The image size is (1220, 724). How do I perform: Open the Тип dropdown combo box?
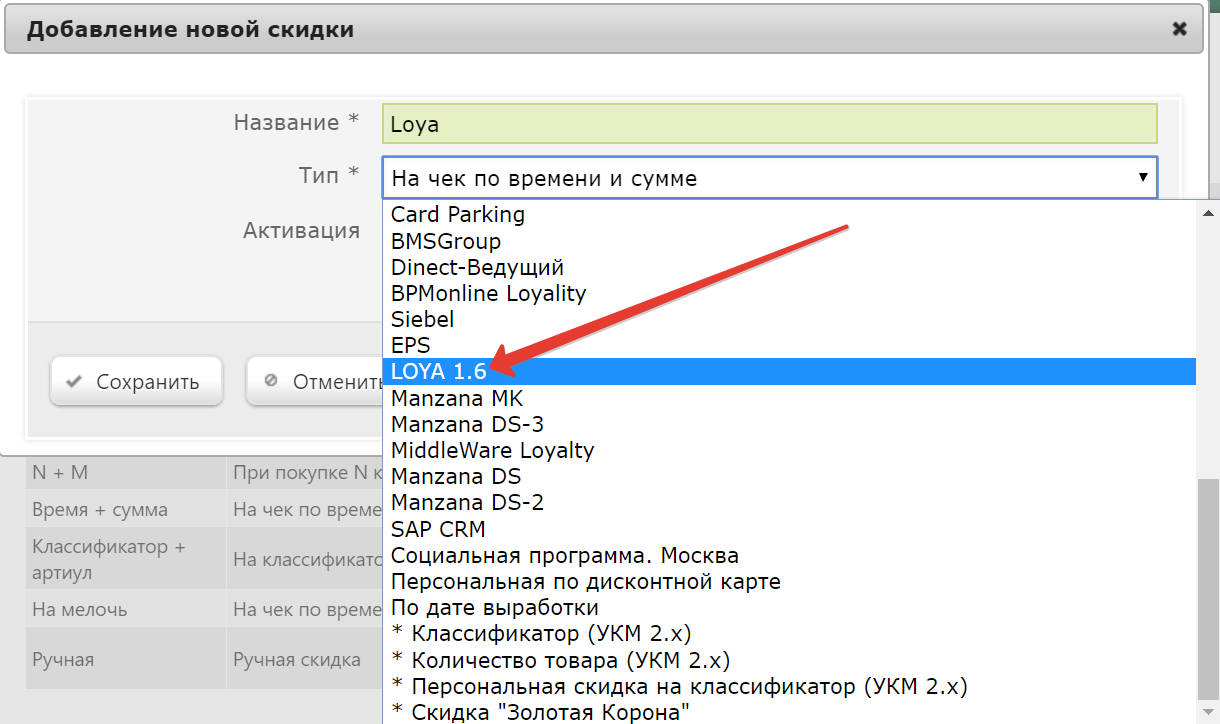[769, 178]
